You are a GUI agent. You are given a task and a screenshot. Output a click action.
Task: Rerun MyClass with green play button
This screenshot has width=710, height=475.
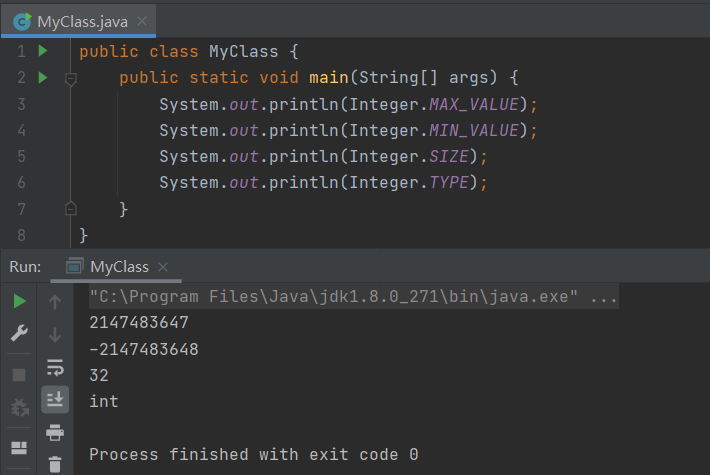(19, 301)
